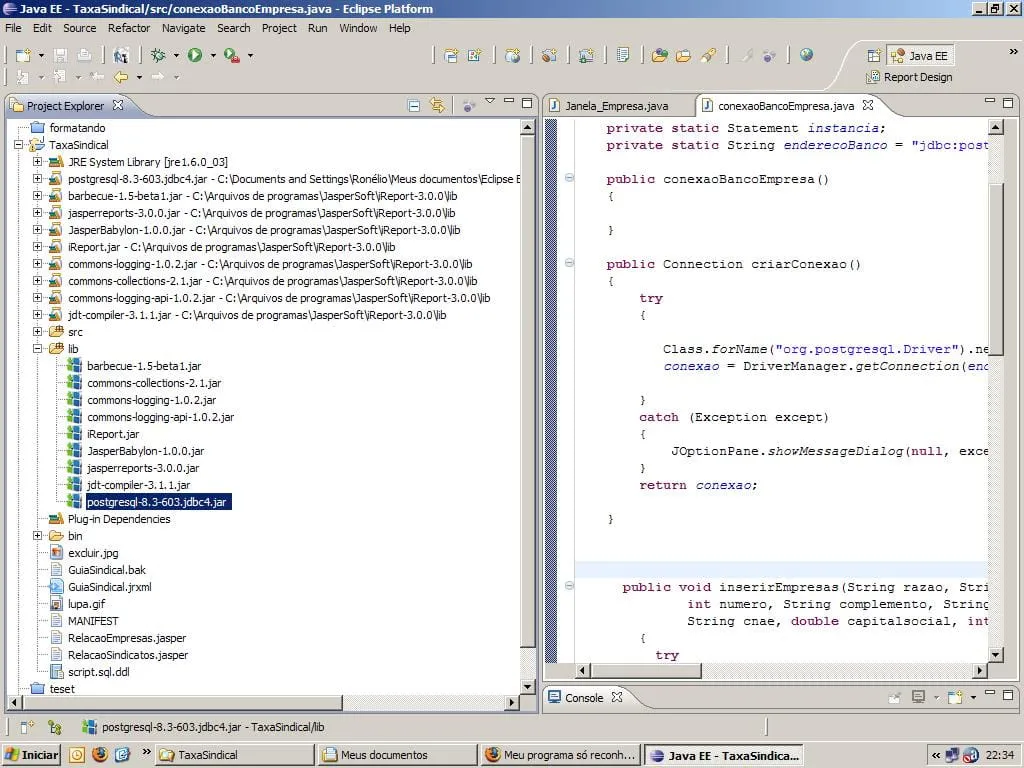
Task: Click the open web browser globe icon
Action: [x=806, y=56]
